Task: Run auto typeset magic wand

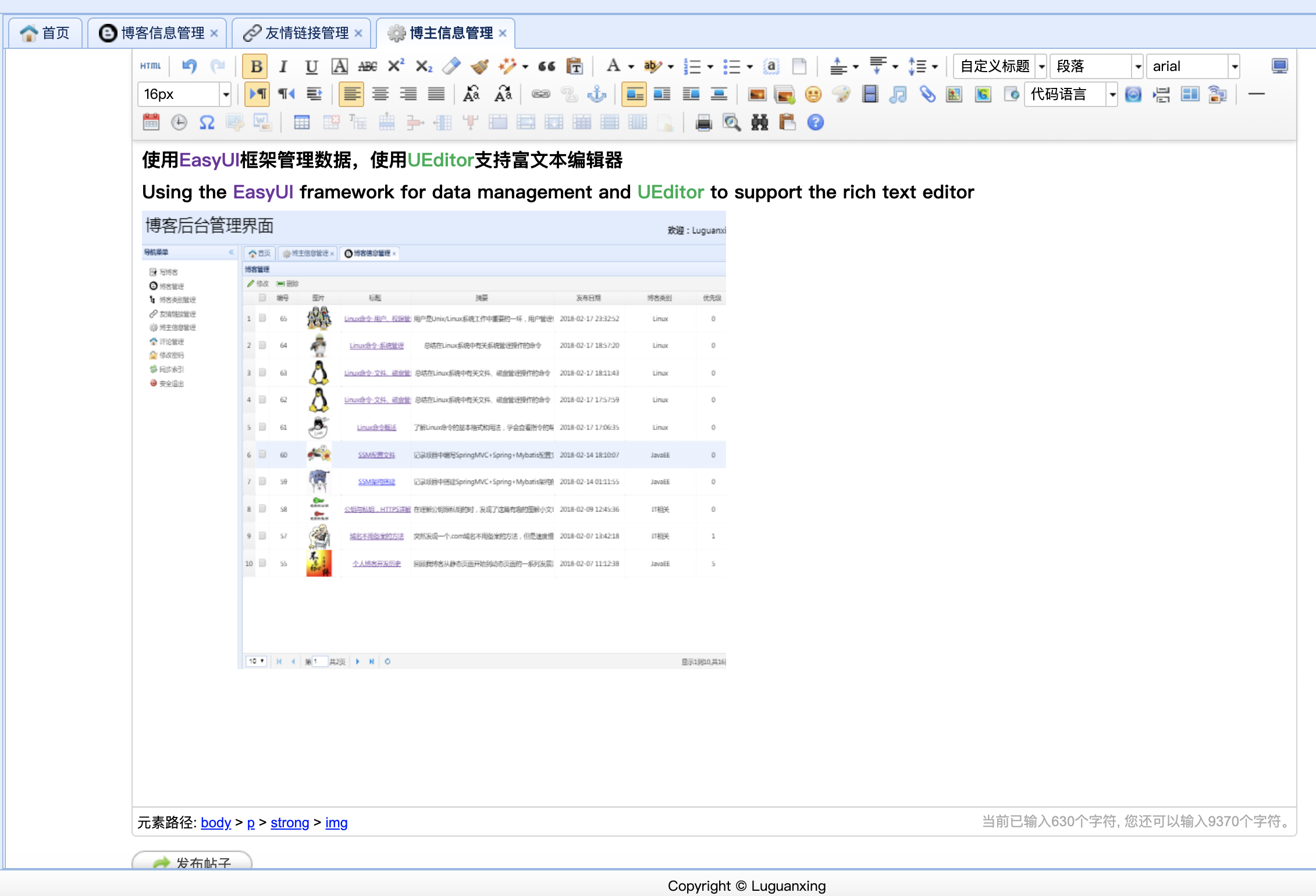Action: 507,66
